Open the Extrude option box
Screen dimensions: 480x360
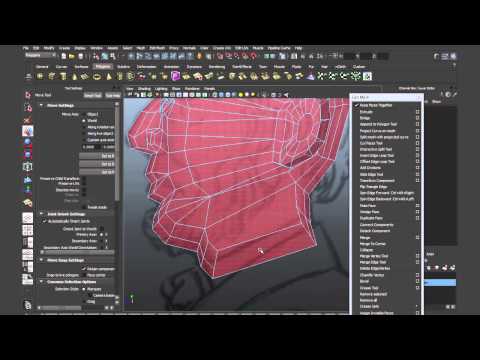[417, 112]
